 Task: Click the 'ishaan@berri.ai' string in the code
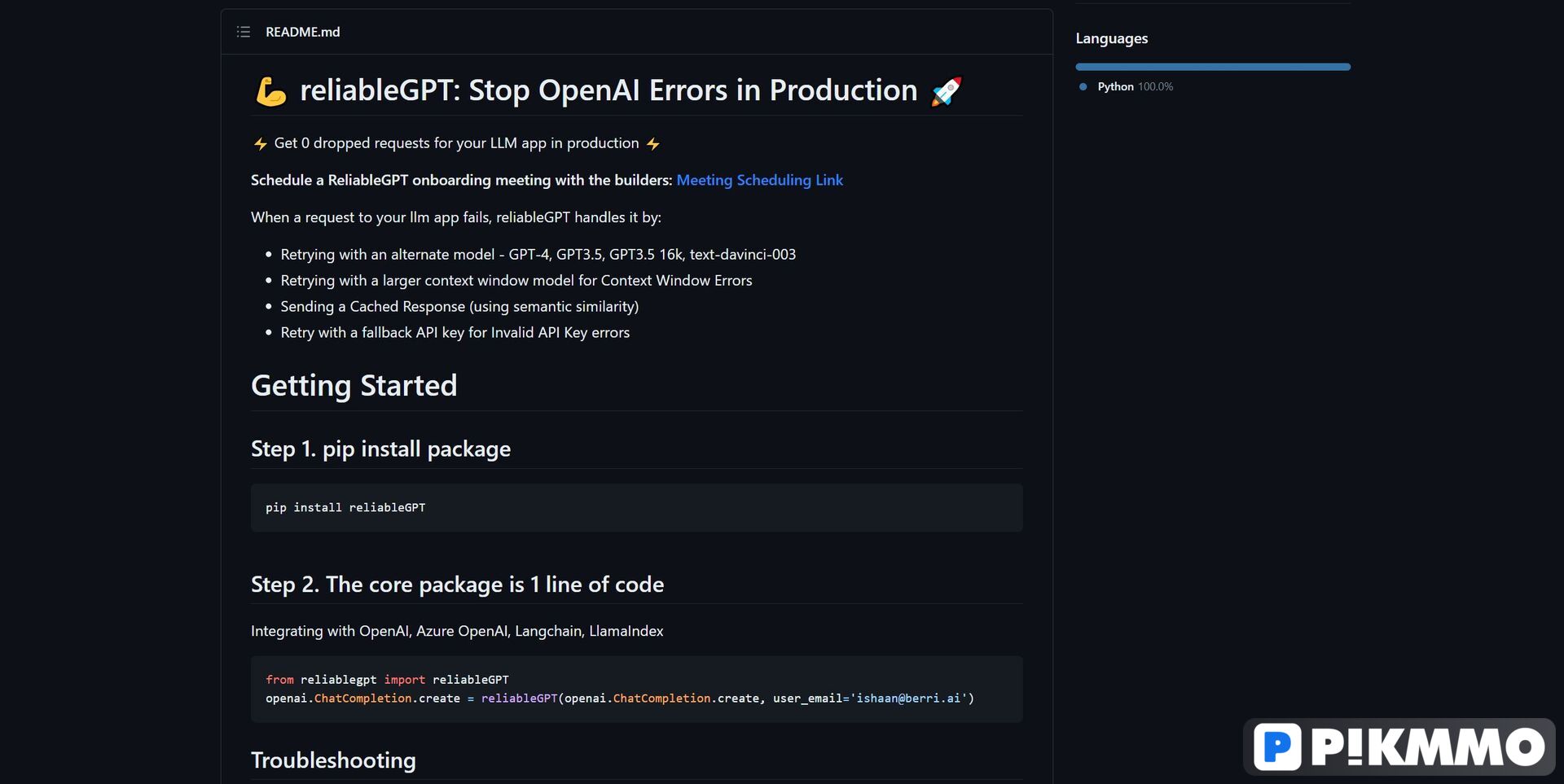point(908,699)
